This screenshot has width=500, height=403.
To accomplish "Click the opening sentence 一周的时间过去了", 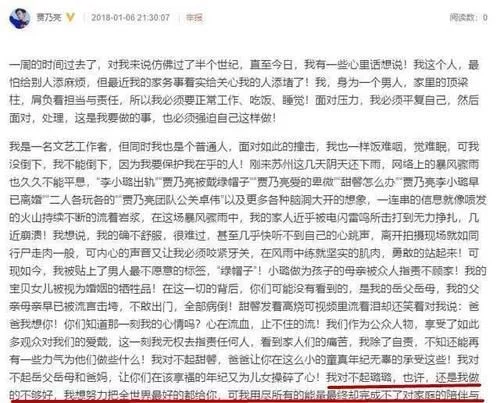I will tap(53, 65).
